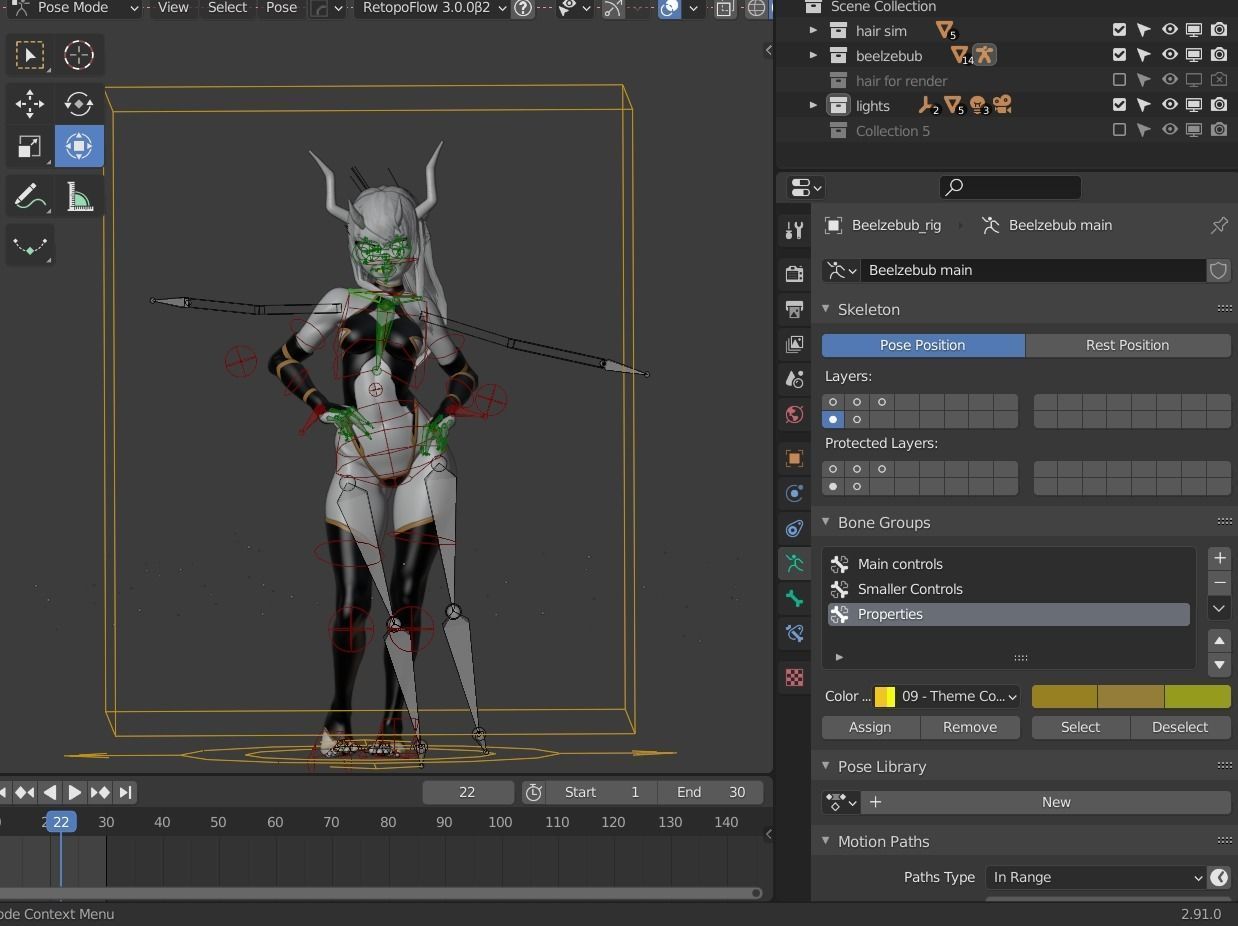Open the Pose menu

tap(281, 8)
